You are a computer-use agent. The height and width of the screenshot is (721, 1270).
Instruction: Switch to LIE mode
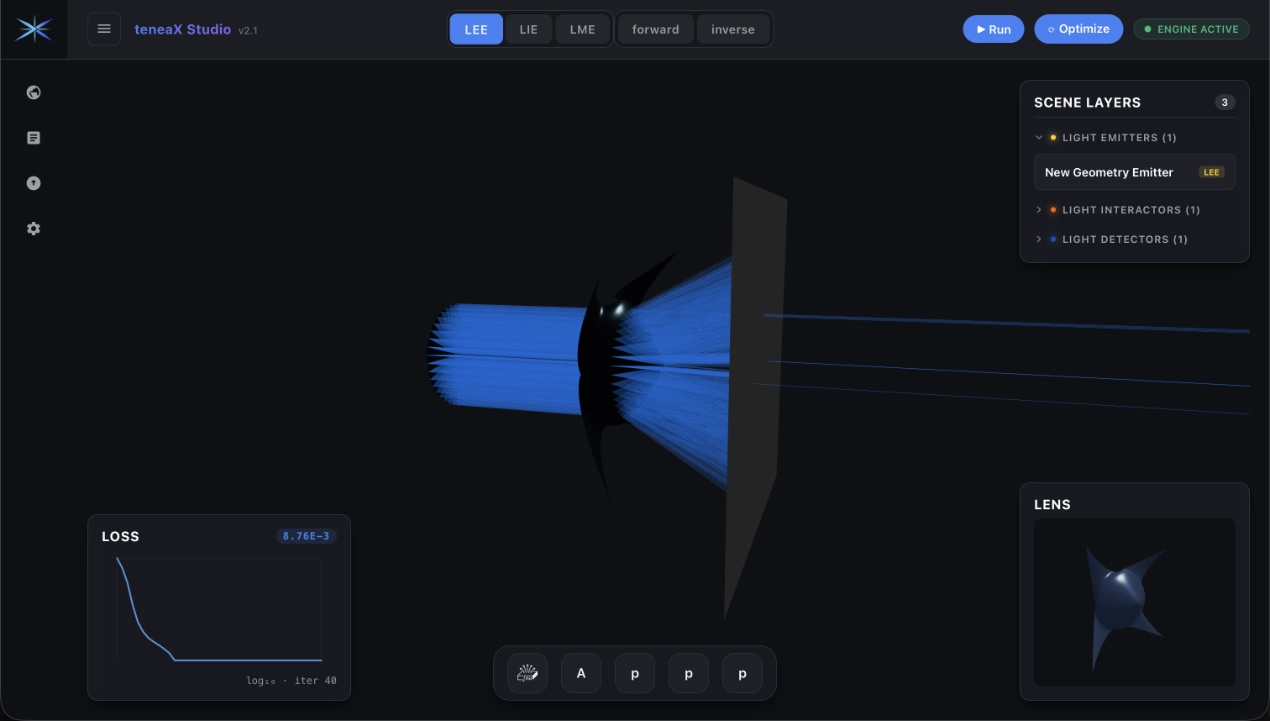tap(528, 29)
